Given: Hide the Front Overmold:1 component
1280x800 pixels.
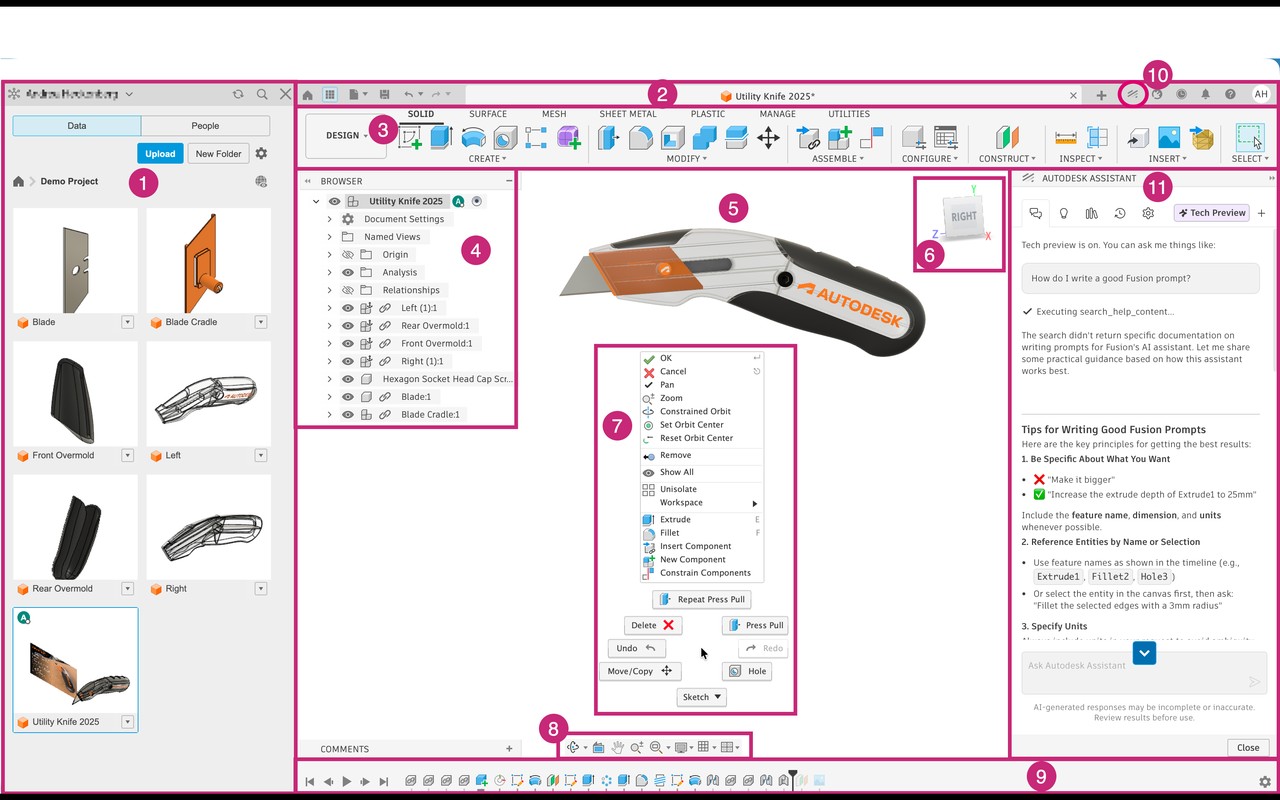Looking at the screenshot, I should pos(348,343).
